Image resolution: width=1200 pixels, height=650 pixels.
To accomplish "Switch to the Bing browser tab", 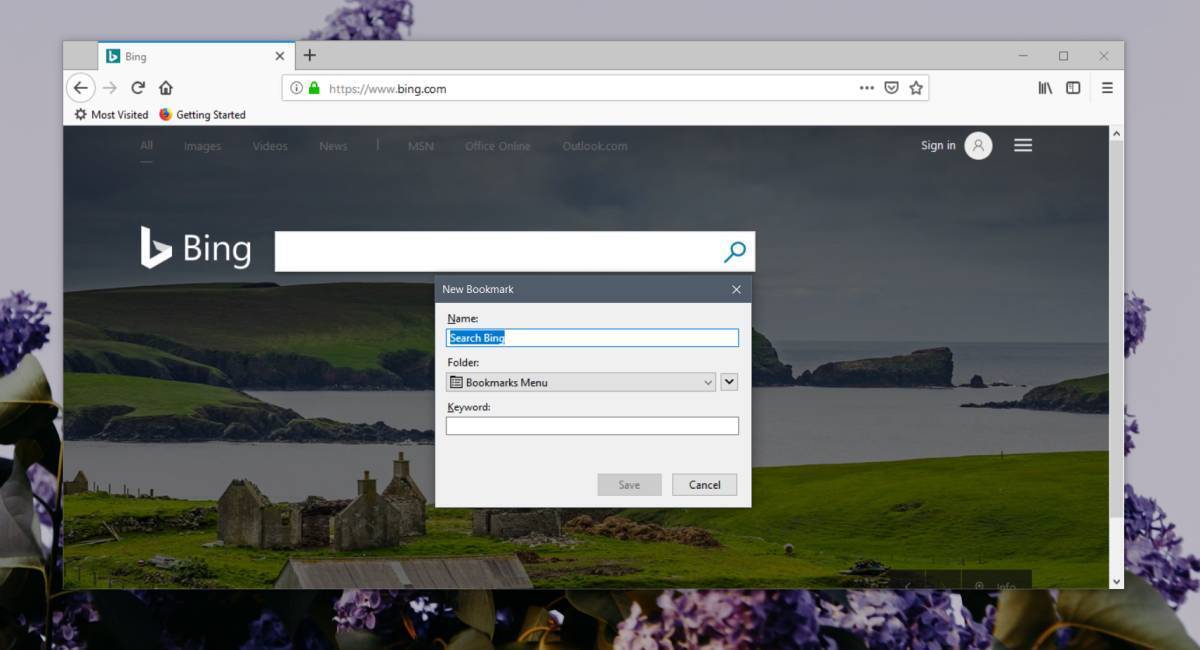I will click(180, 56).
